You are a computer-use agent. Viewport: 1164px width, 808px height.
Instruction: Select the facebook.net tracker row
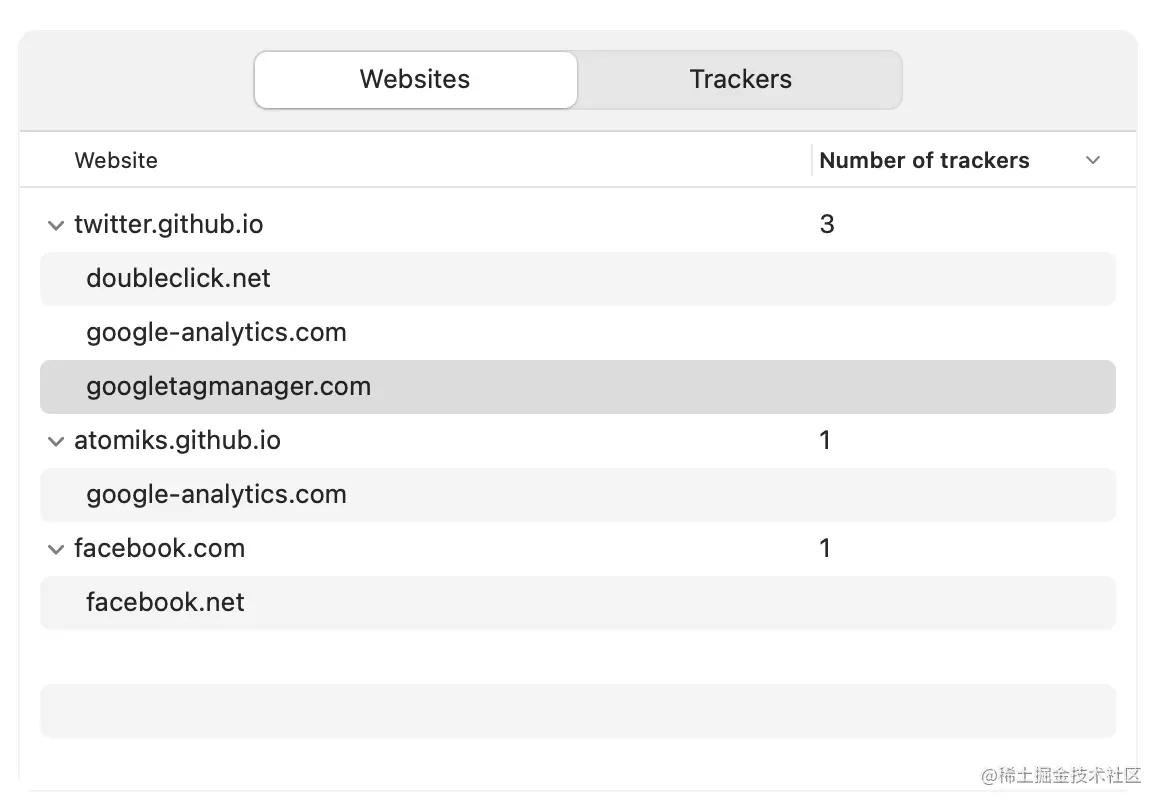[x=166, y=602]
